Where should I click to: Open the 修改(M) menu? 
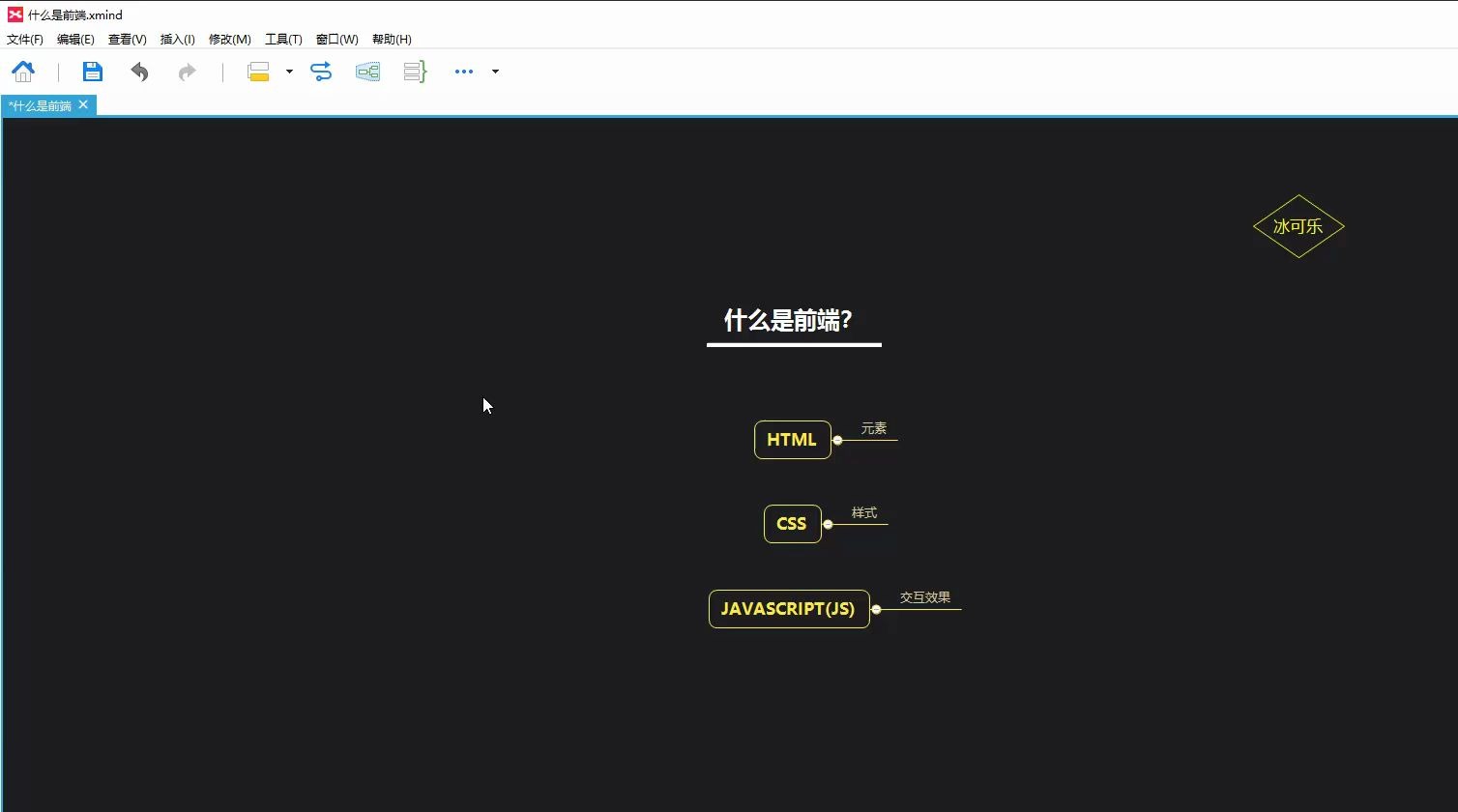[230, 40]
